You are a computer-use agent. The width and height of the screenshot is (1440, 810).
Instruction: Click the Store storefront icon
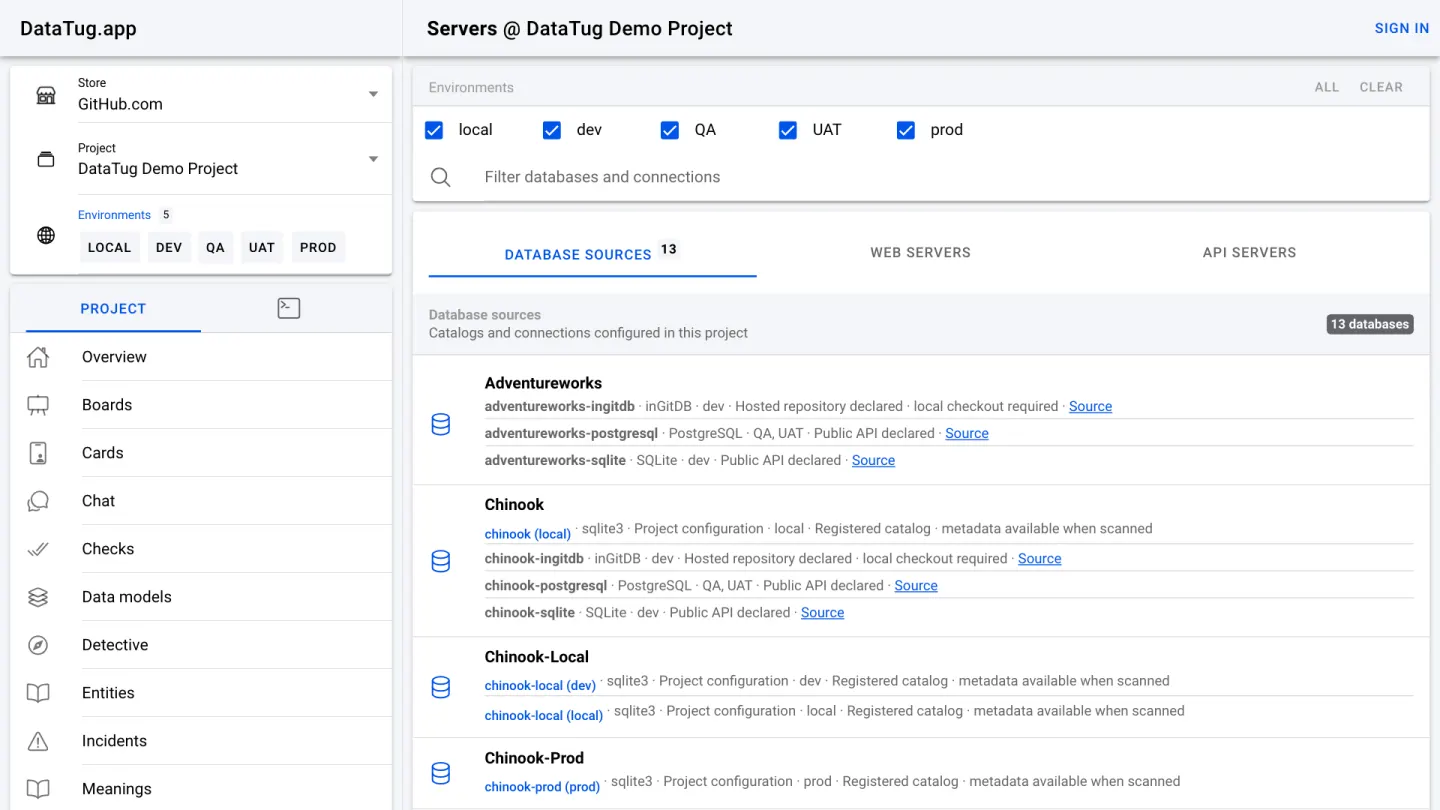pyautogui.click(x=46, y=95)
